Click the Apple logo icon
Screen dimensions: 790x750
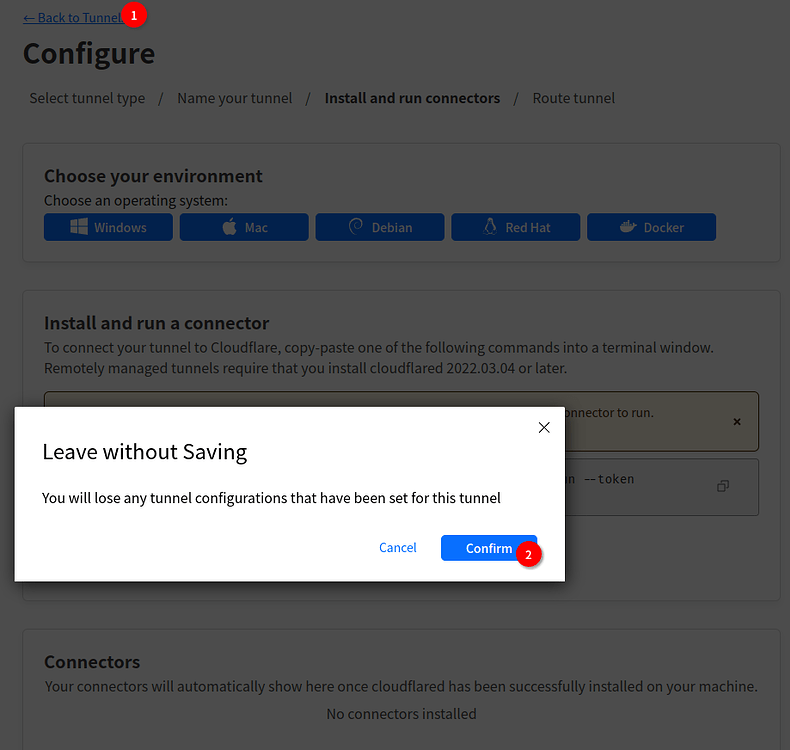click(x=228, y=227)
